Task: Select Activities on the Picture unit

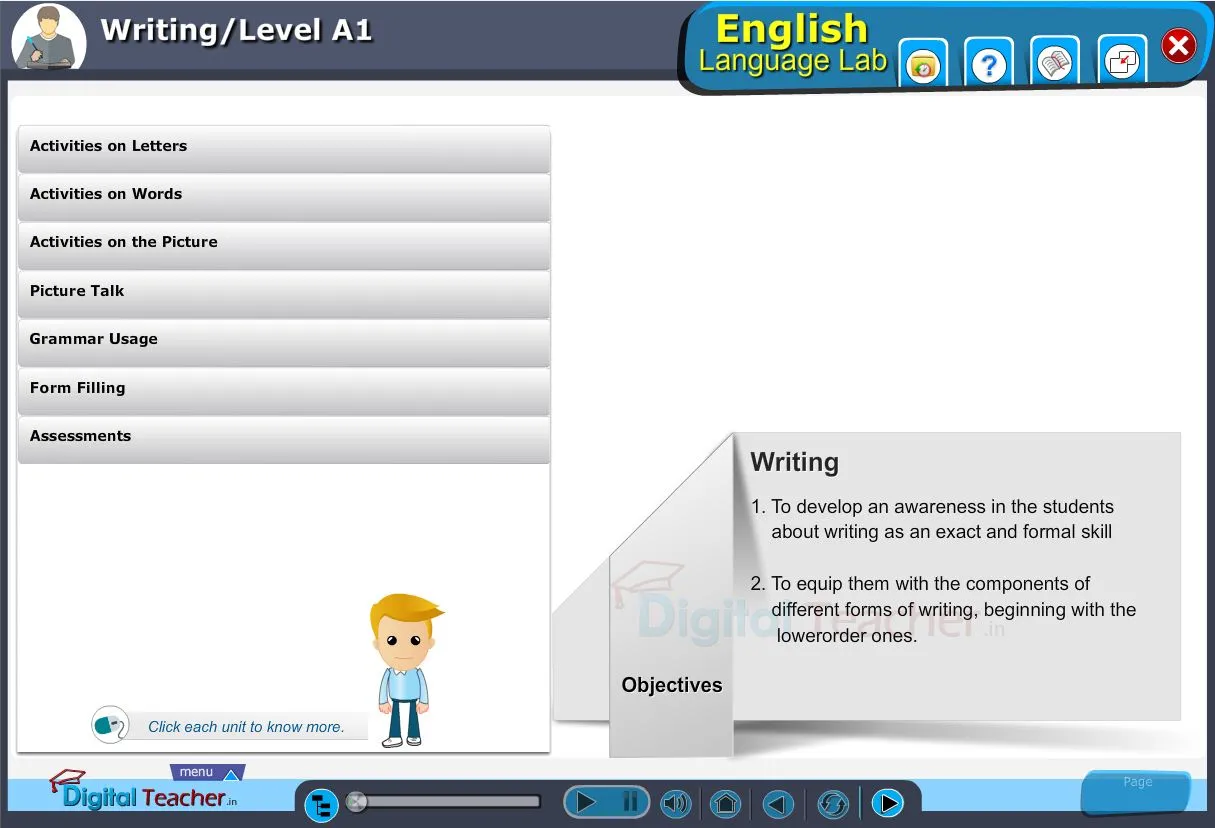Action: (284, 244)
